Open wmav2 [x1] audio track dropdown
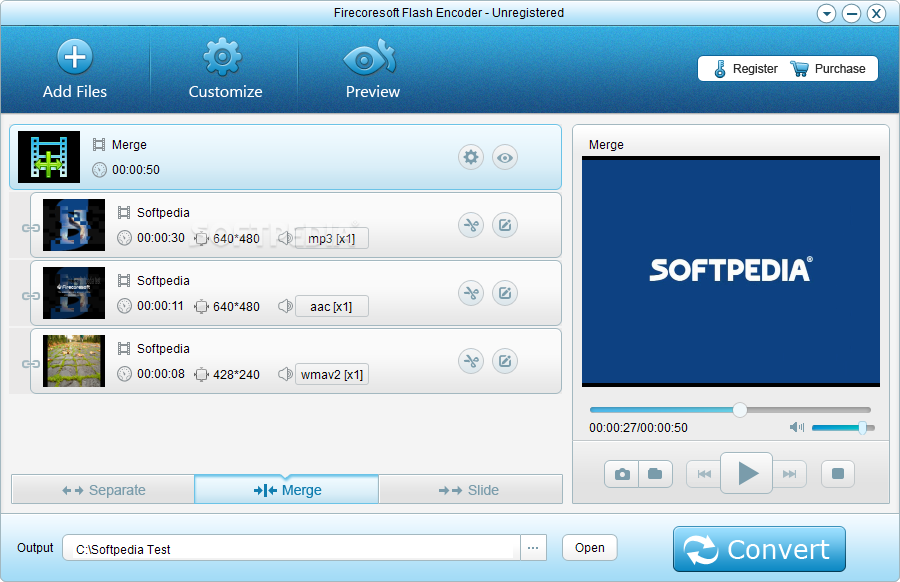The width and height of the screenshot is (900, 582). click(x=332, y=374)
